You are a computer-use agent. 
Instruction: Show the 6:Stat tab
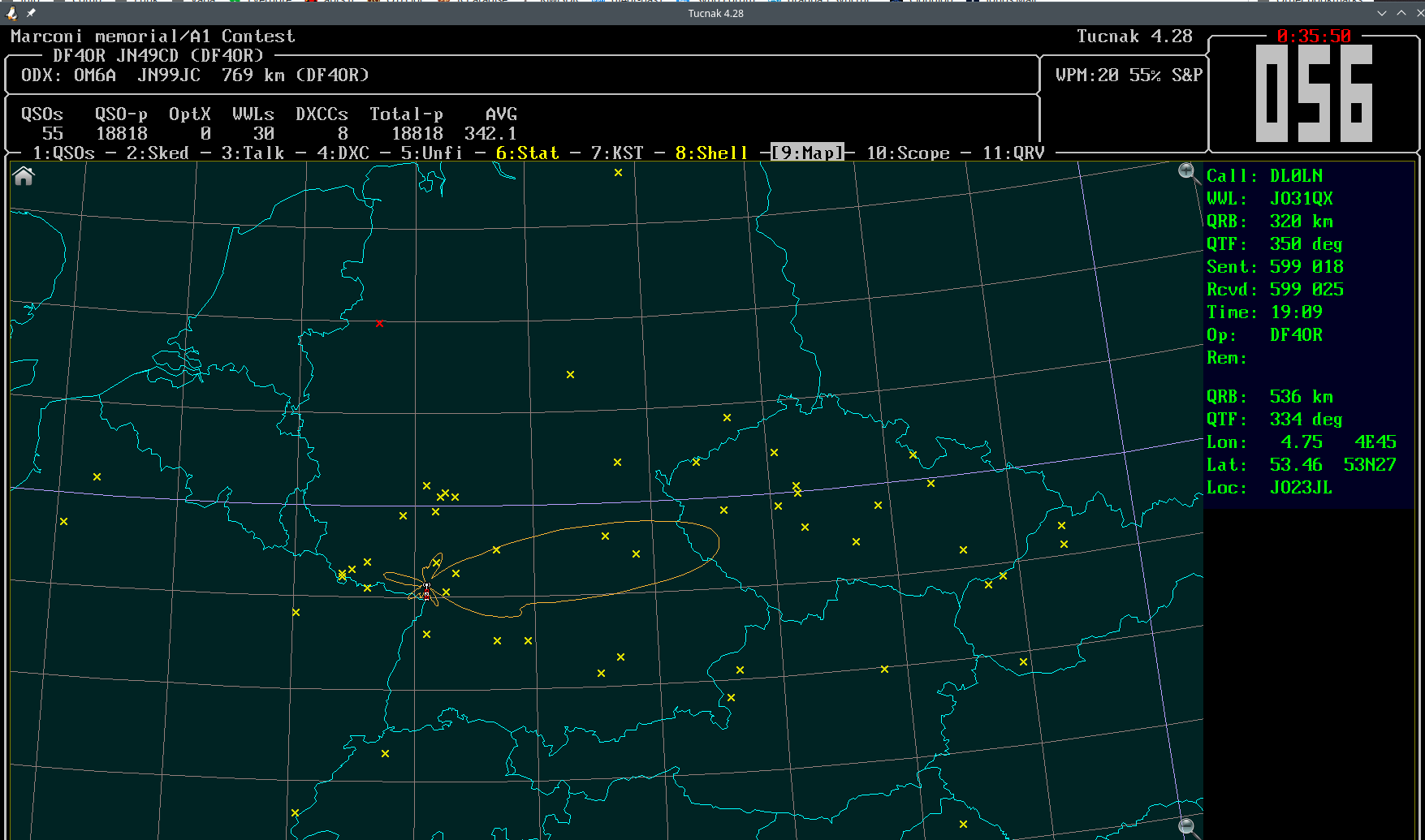click(527, 153)
